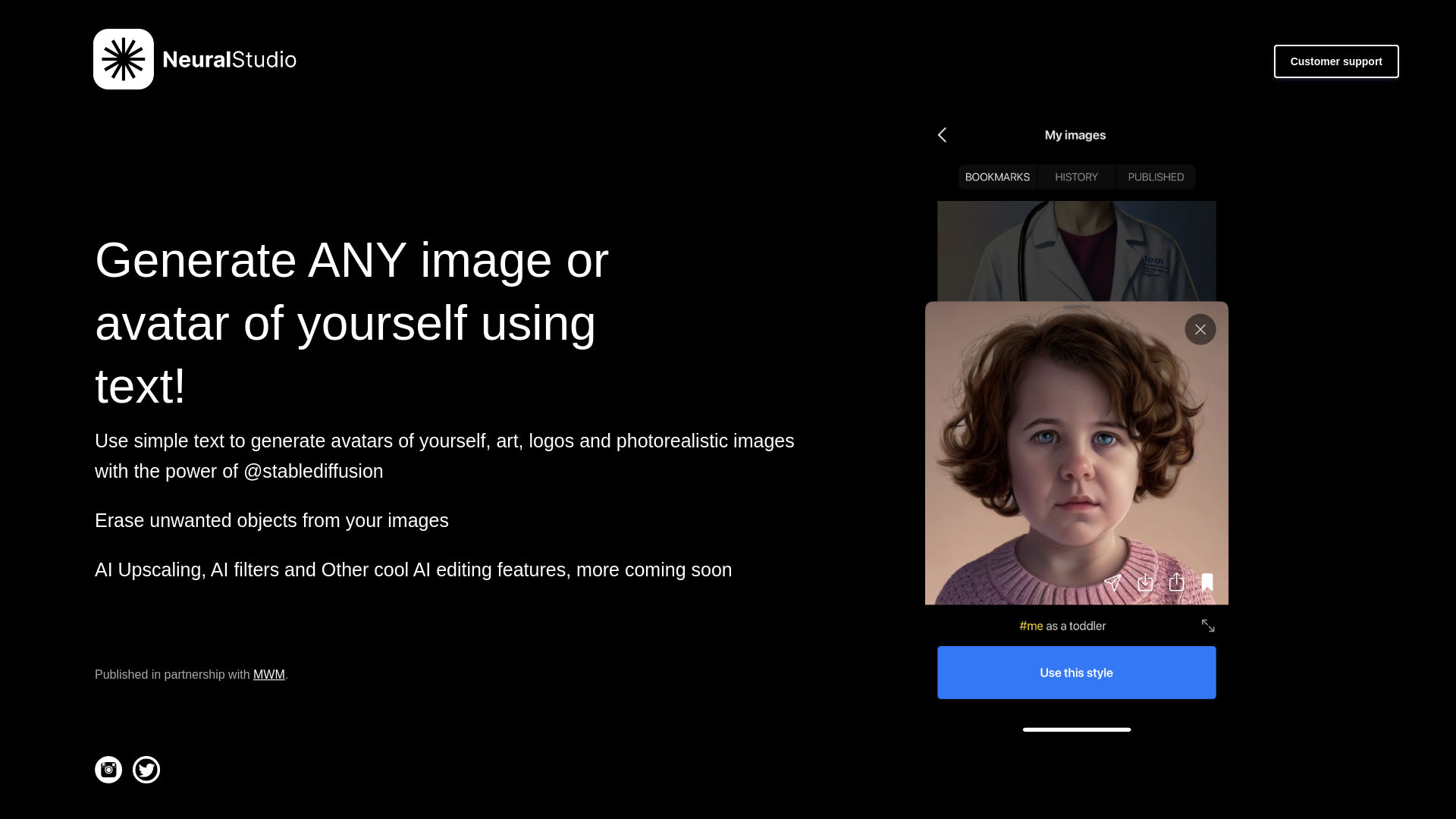
Task: Click the bookmark/save icon on image
Action: point(1207,582)
